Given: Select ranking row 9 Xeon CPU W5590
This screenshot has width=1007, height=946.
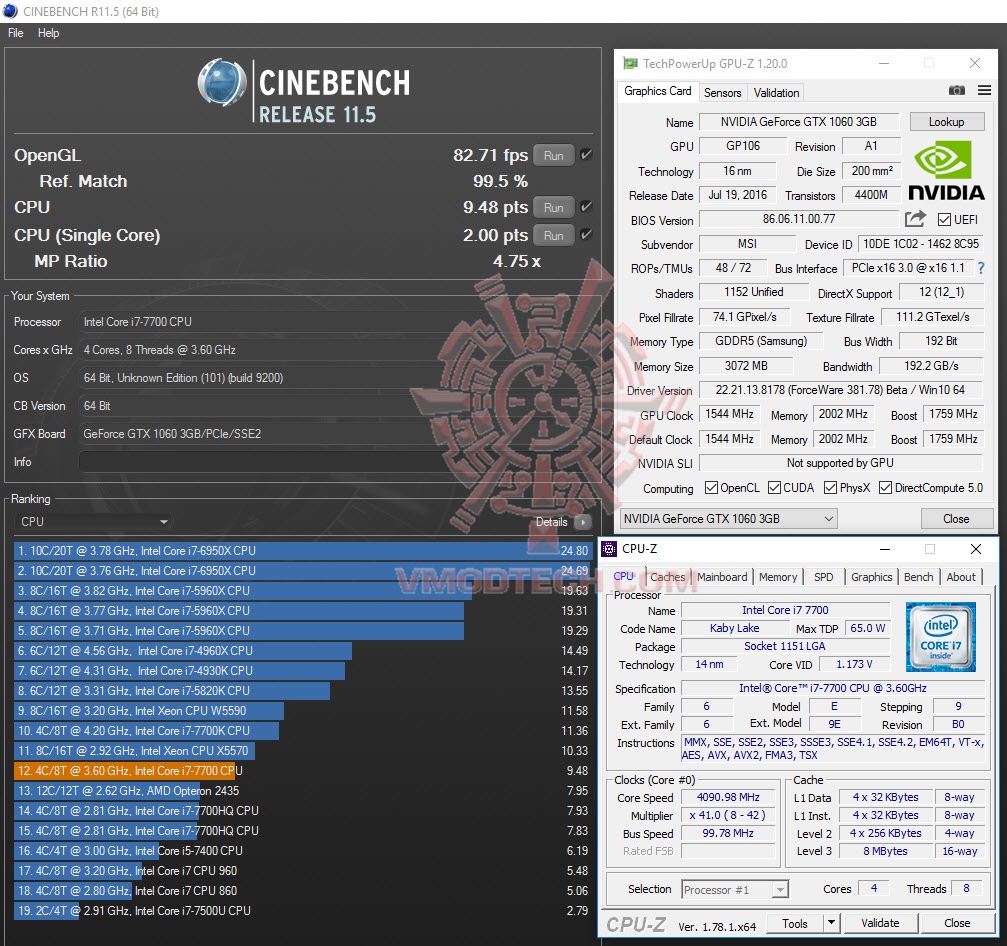Looking at the screenshot, I should (301, 711).
